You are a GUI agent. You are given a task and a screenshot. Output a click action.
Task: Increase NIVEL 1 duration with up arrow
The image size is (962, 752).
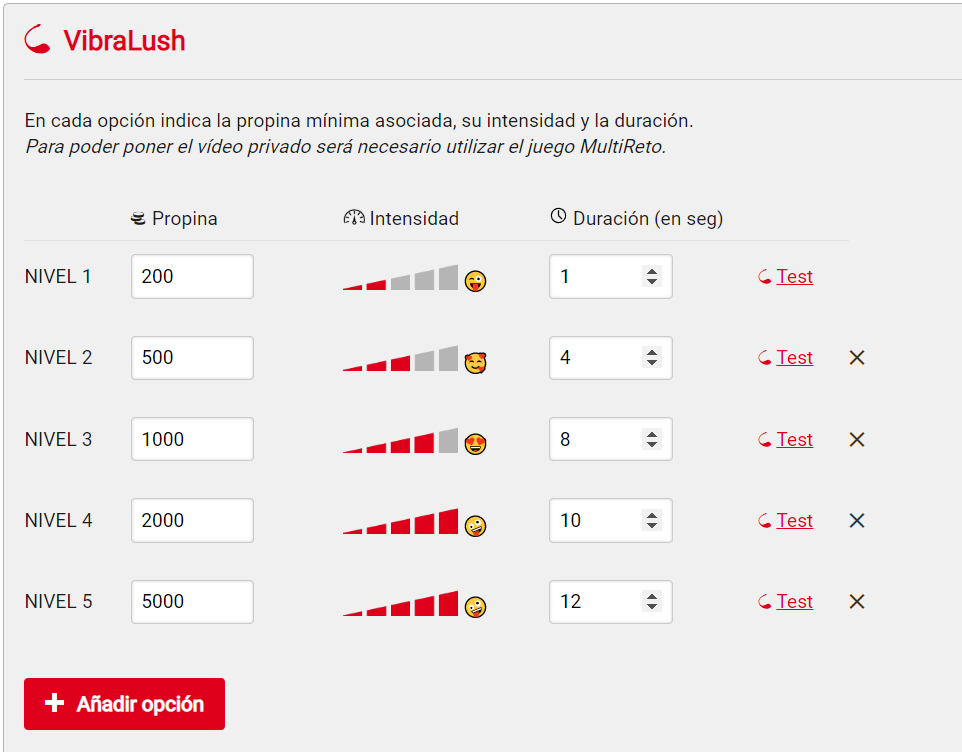(652, 271)
